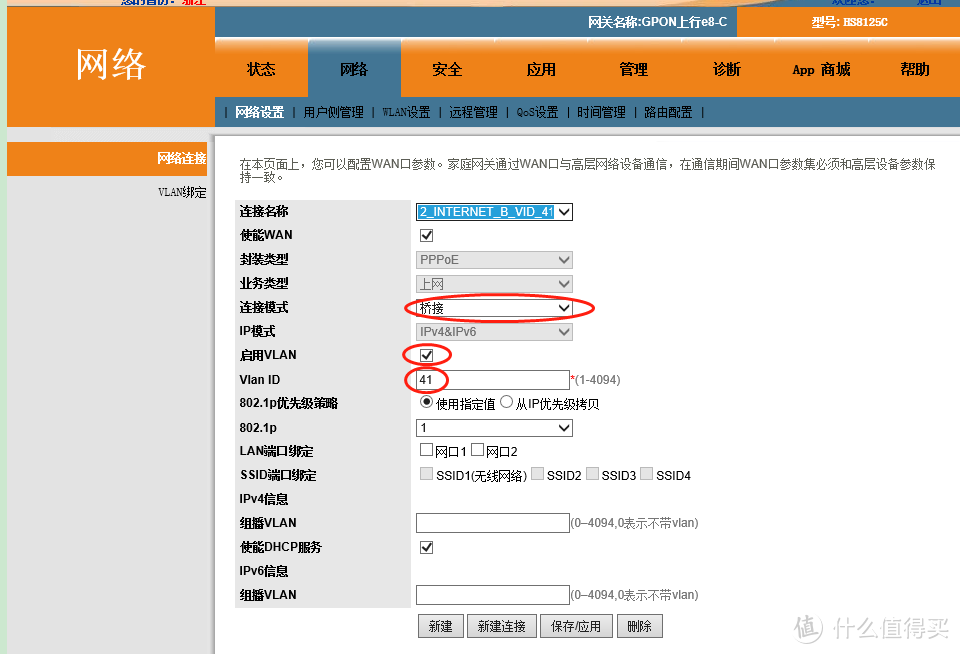Uncheck the 使能WAN checkbox
Screen dimensions: 960x654
tap(426, 235)
